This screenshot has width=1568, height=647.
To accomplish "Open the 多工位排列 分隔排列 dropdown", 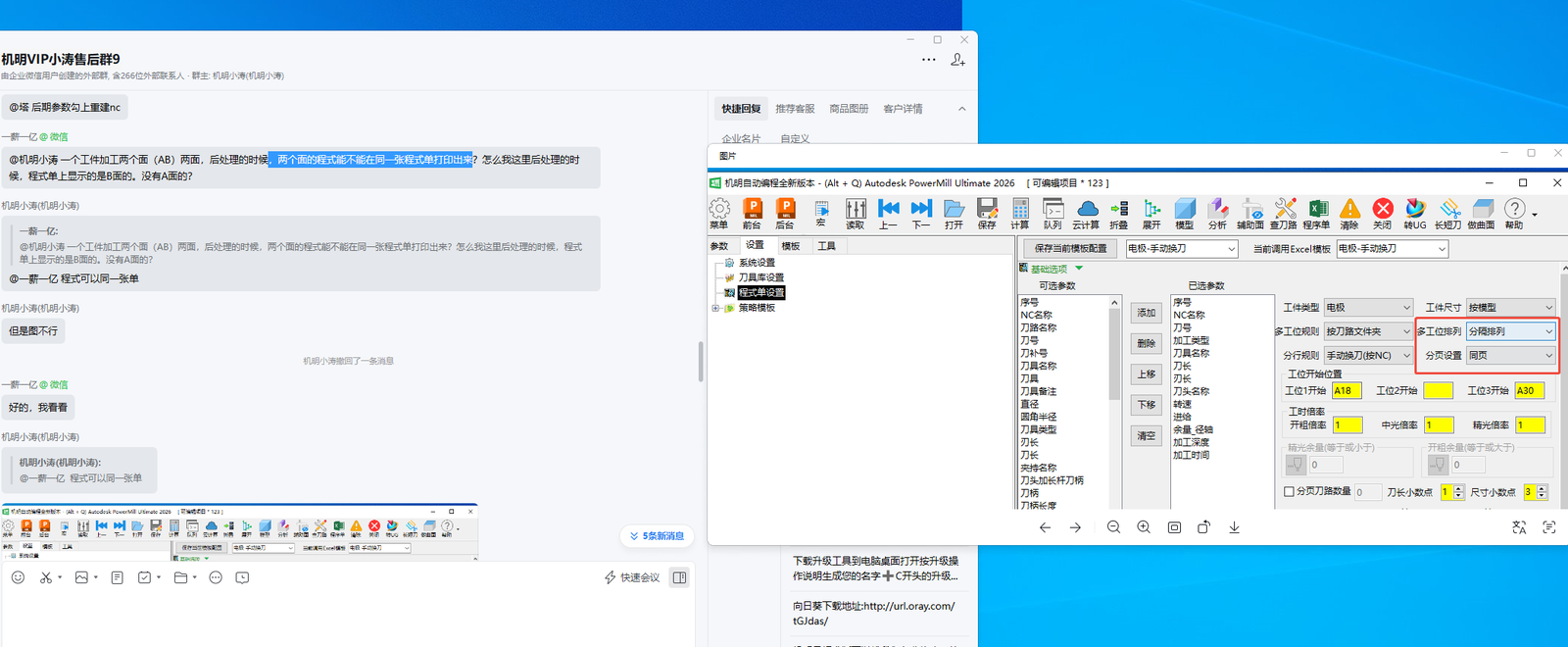I will coord(1510,331).
